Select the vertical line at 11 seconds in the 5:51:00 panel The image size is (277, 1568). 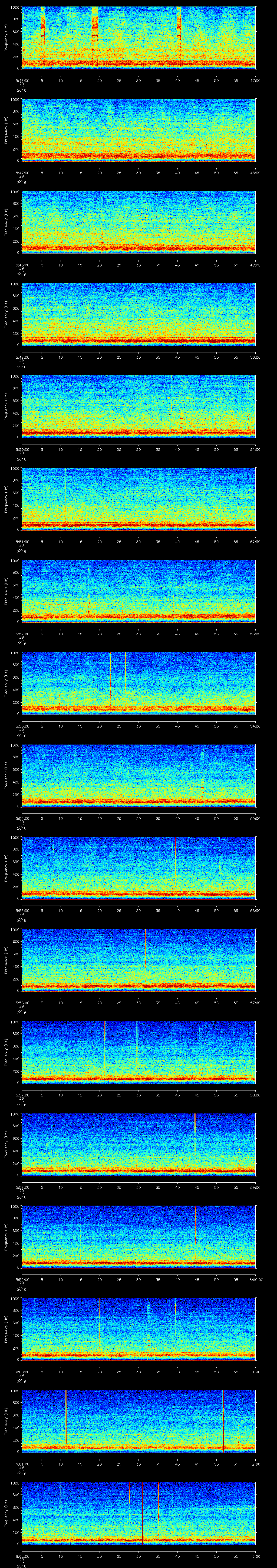point(65,493)
